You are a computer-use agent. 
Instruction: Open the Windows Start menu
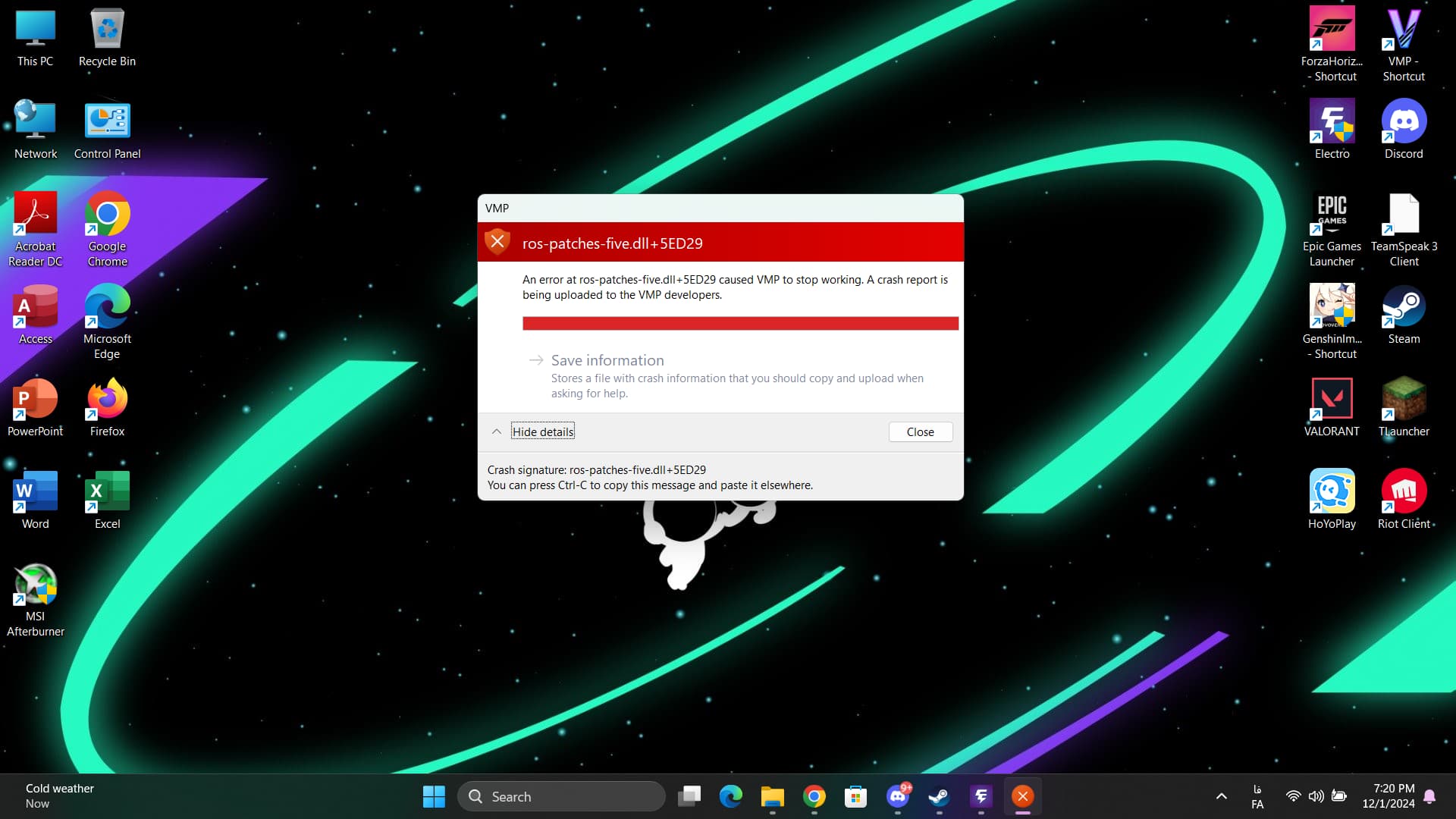(x=434, y=796)
